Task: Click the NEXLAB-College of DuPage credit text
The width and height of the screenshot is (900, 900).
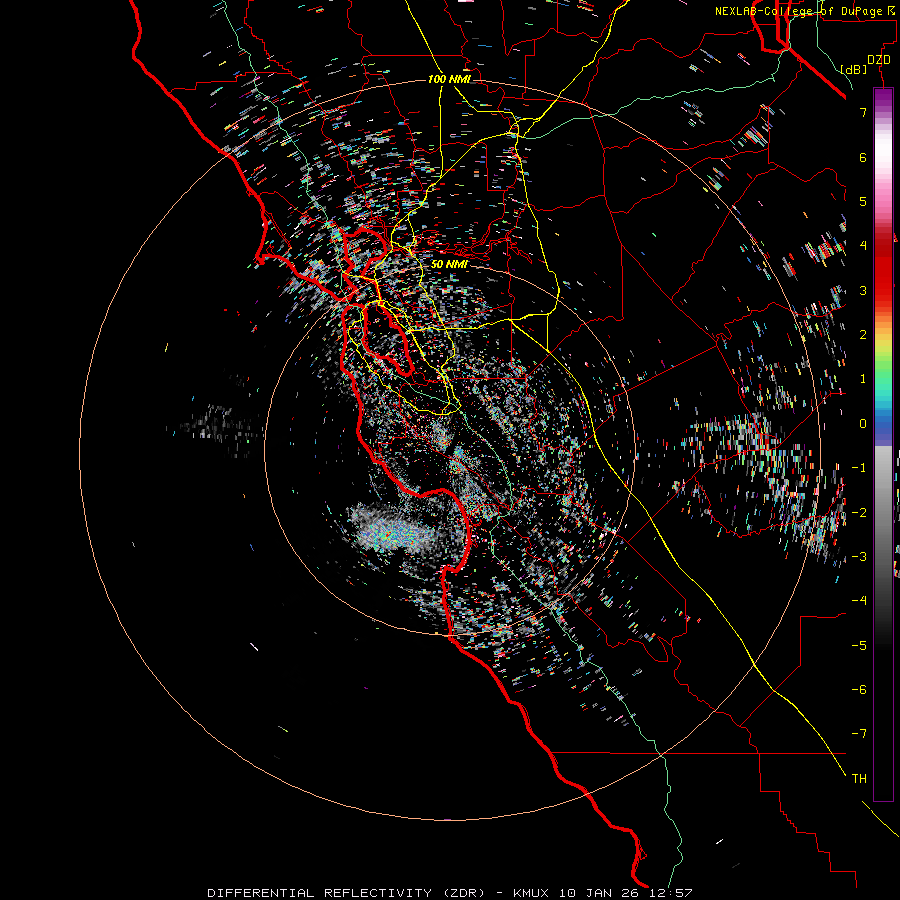Action: click(802, 11)
